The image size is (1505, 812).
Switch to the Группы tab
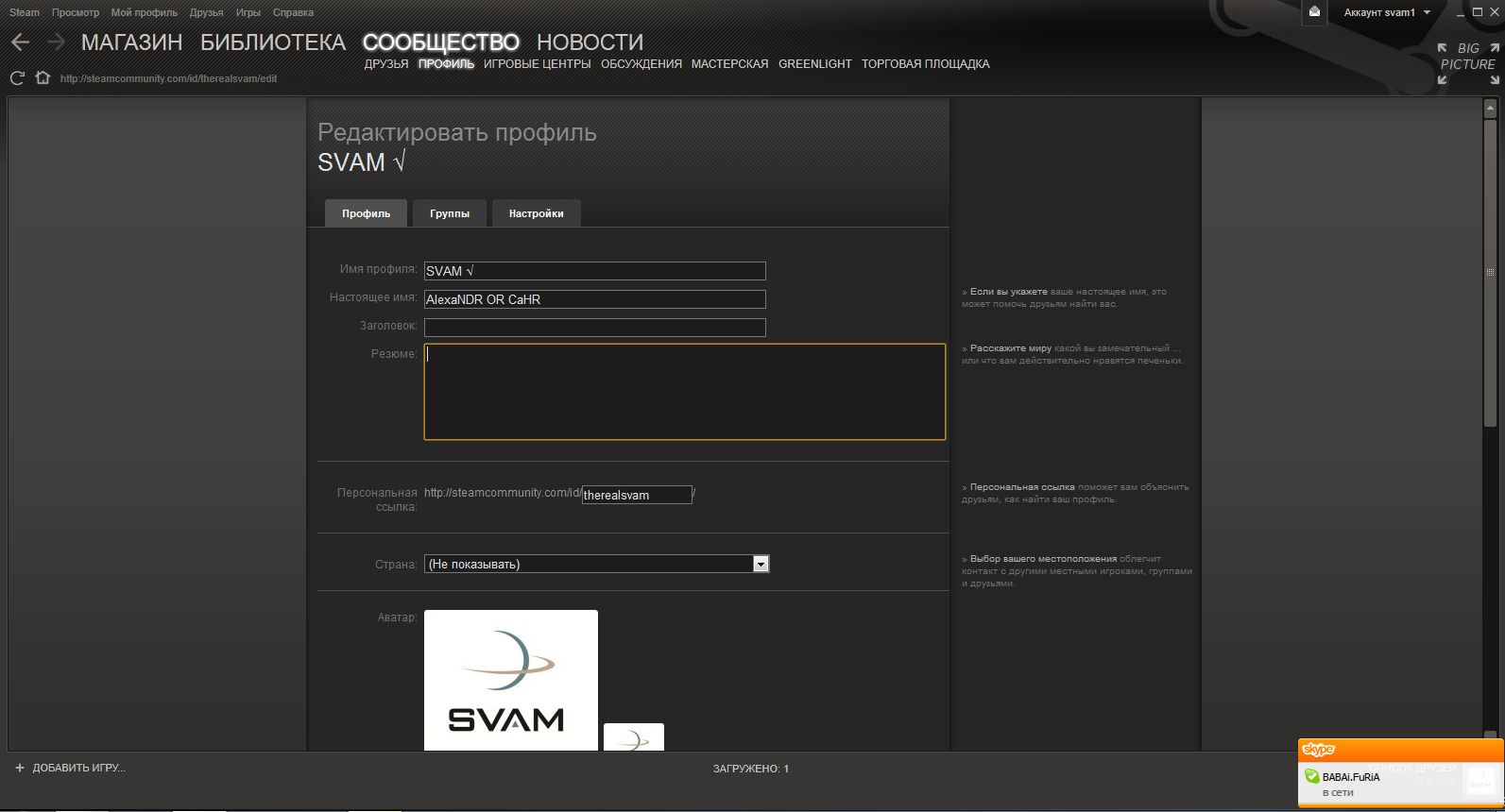450,213
